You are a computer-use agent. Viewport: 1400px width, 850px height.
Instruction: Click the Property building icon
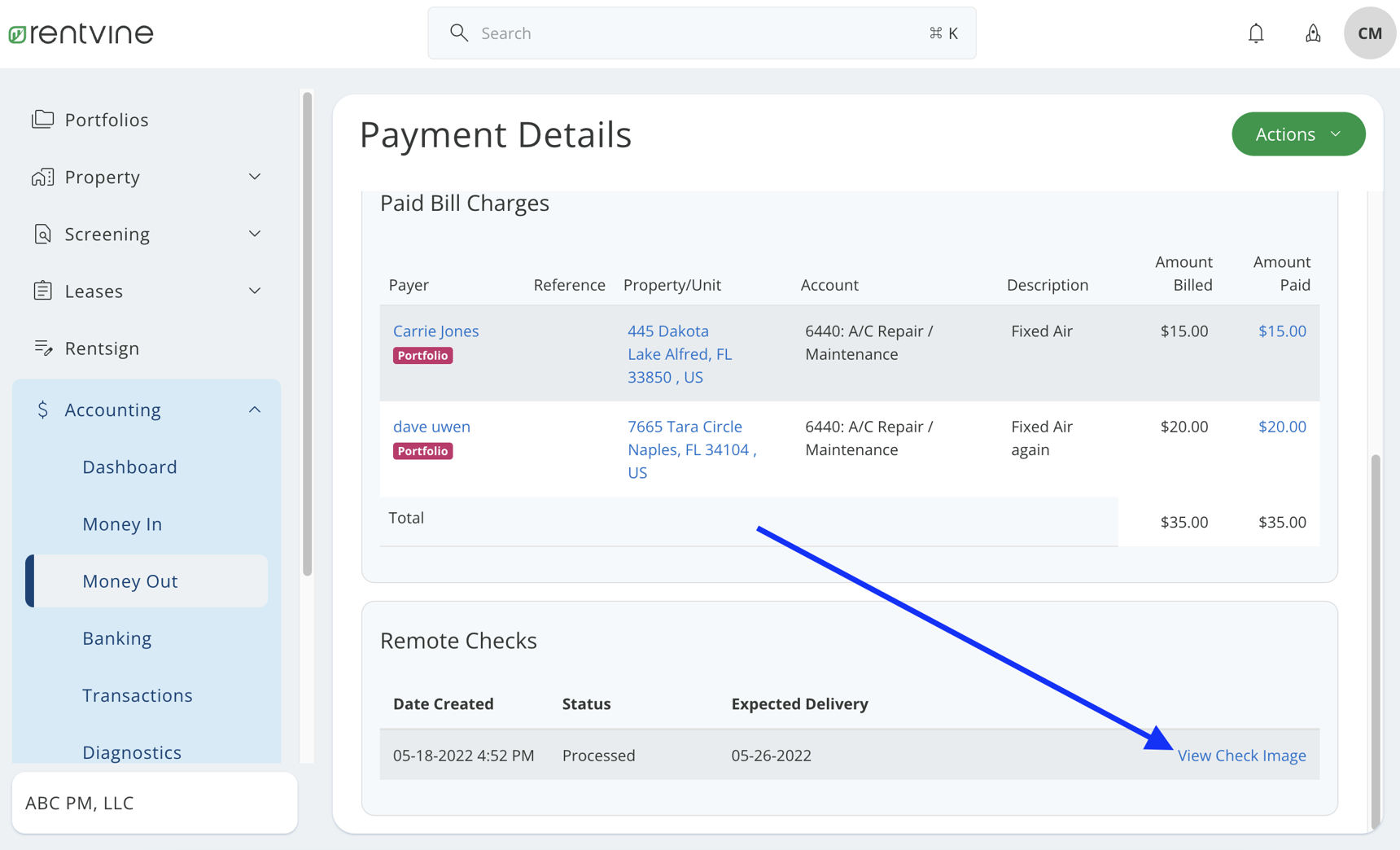tap(42, 177)
